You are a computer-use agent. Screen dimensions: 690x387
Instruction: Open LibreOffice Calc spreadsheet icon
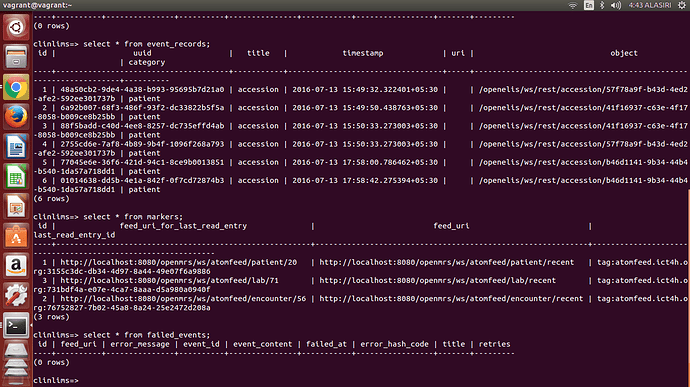(16, 177)
